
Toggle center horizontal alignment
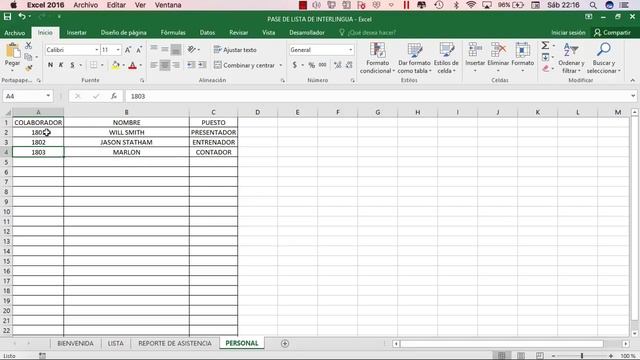(165, 65)
